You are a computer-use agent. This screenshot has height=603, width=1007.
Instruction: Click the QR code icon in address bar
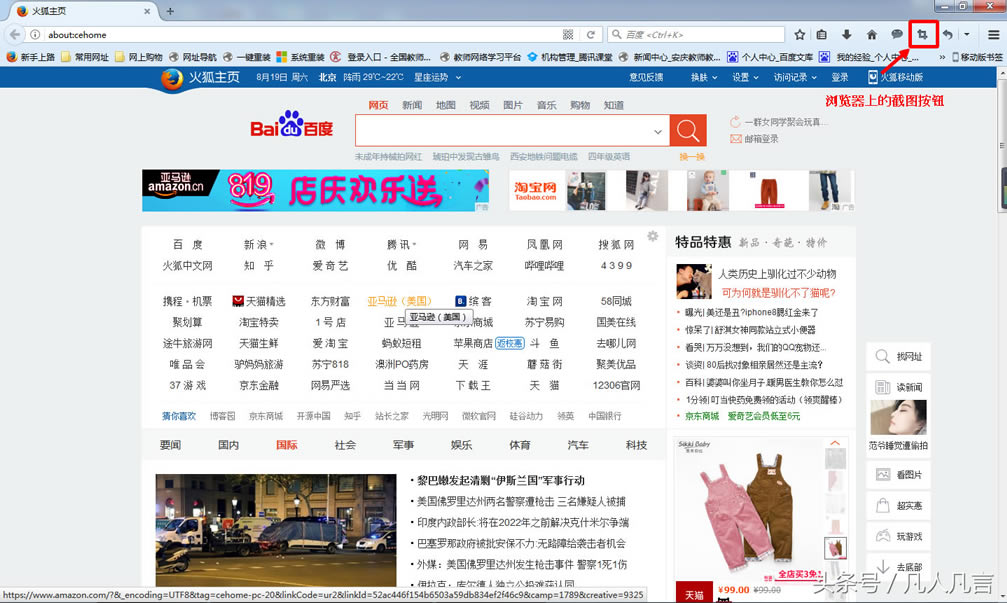[568, 34]
